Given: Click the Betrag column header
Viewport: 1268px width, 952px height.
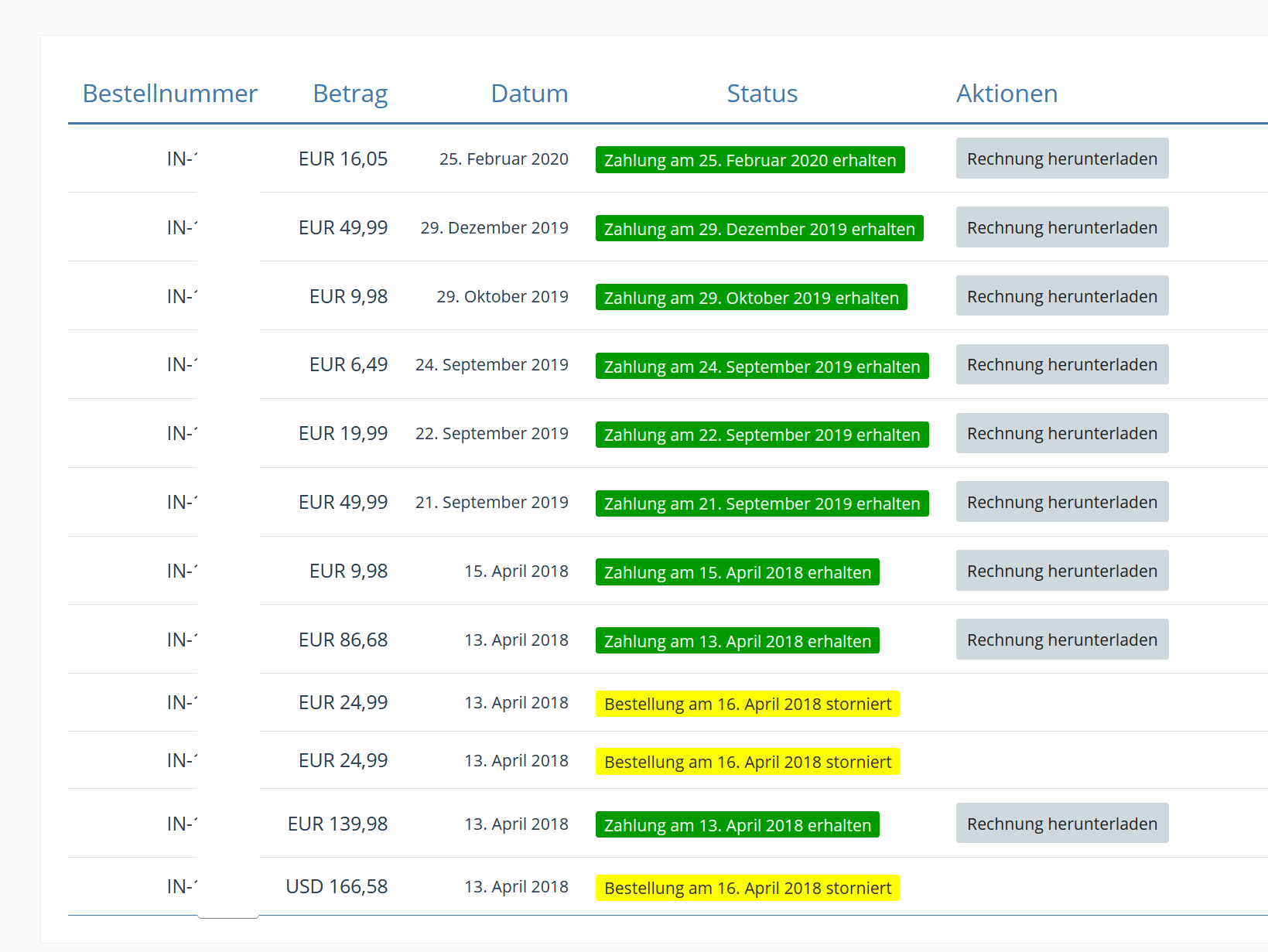Looking at the screenshot, I should point(350,94).
